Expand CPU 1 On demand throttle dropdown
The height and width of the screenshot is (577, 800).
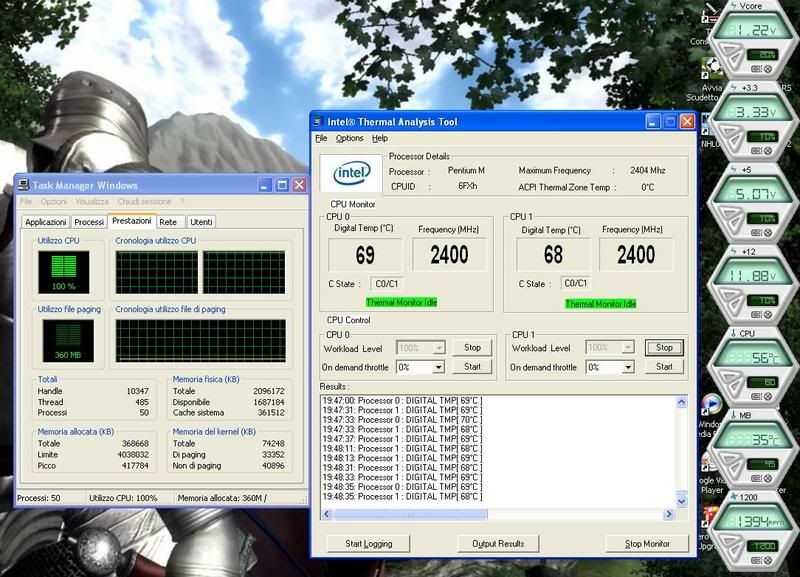click(628, 367)
